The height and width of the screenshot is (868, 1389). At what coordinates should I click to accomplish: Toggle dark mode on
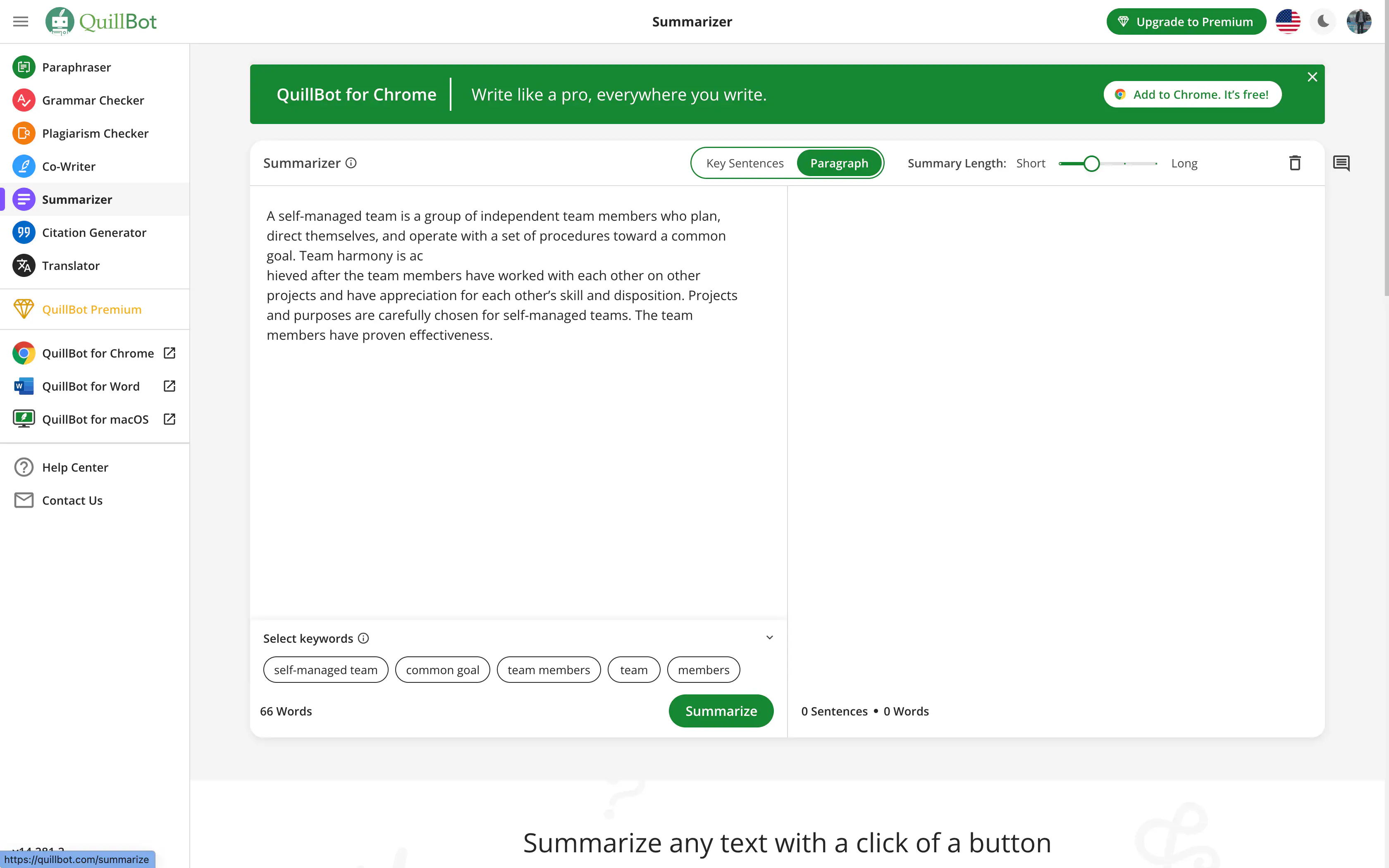[1324, 21]
